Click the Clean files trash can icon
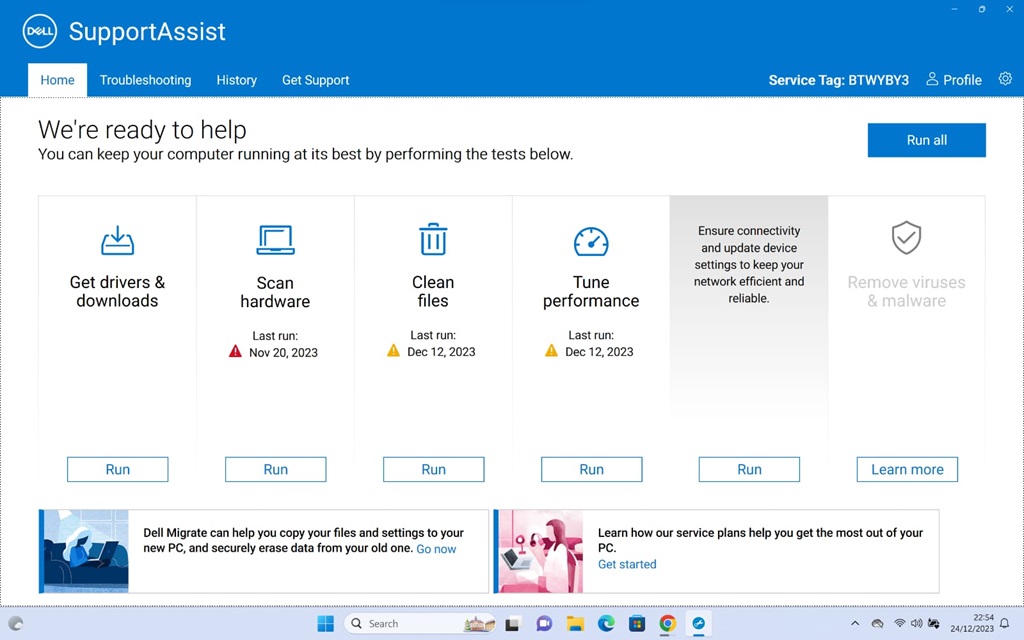 pyautogui.click(x=433, y=239)
